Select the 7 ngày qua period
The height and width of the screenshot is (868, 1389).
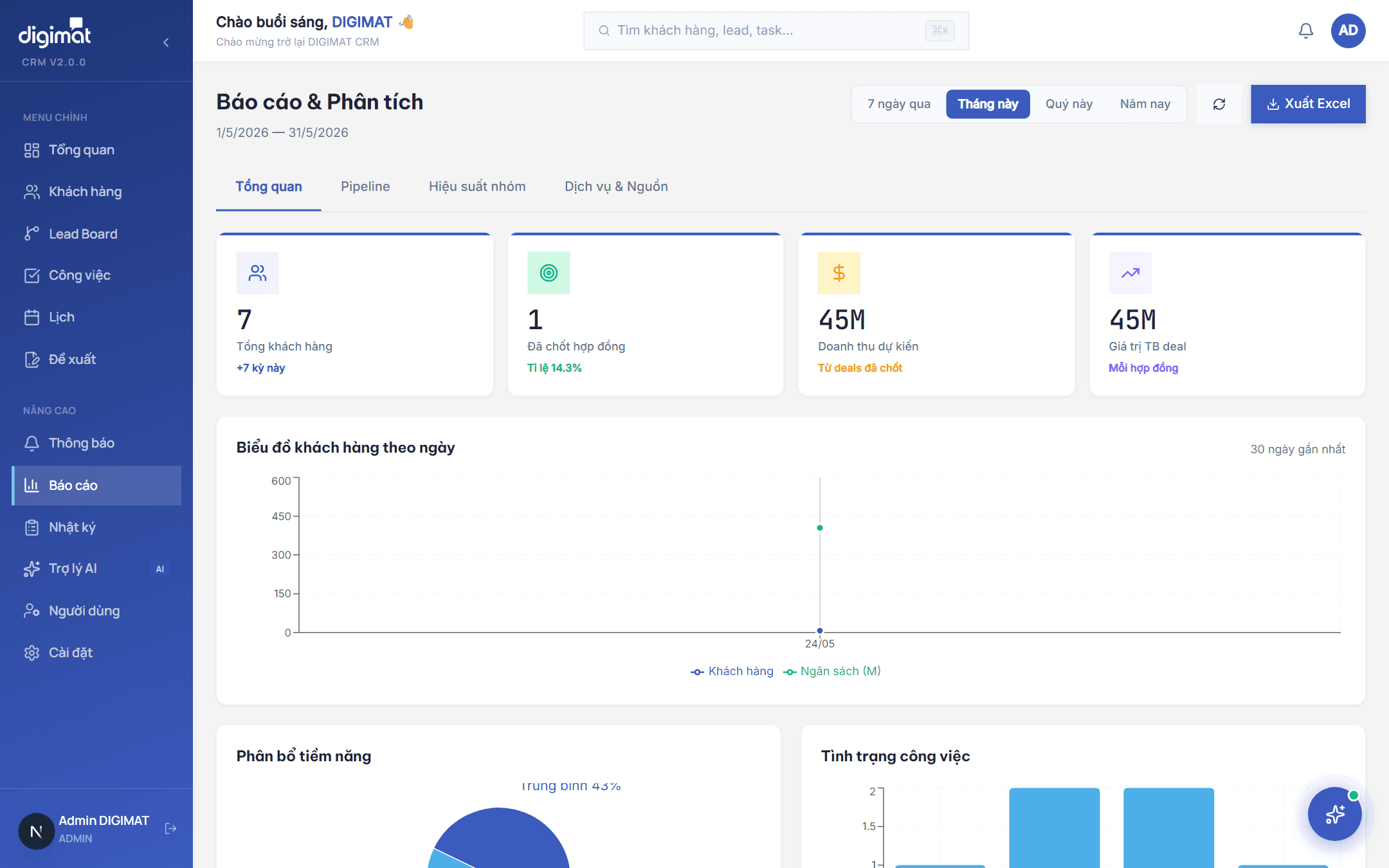899,104
